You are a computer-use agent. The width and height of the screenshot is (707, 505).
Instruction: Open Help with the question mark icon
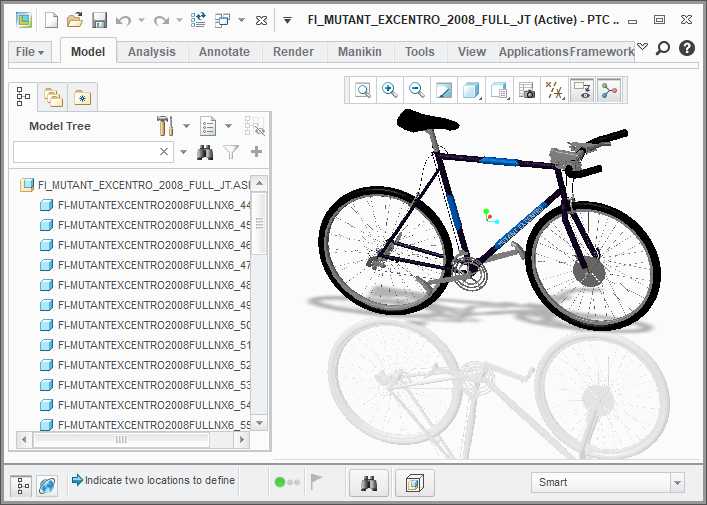[687, 48]
